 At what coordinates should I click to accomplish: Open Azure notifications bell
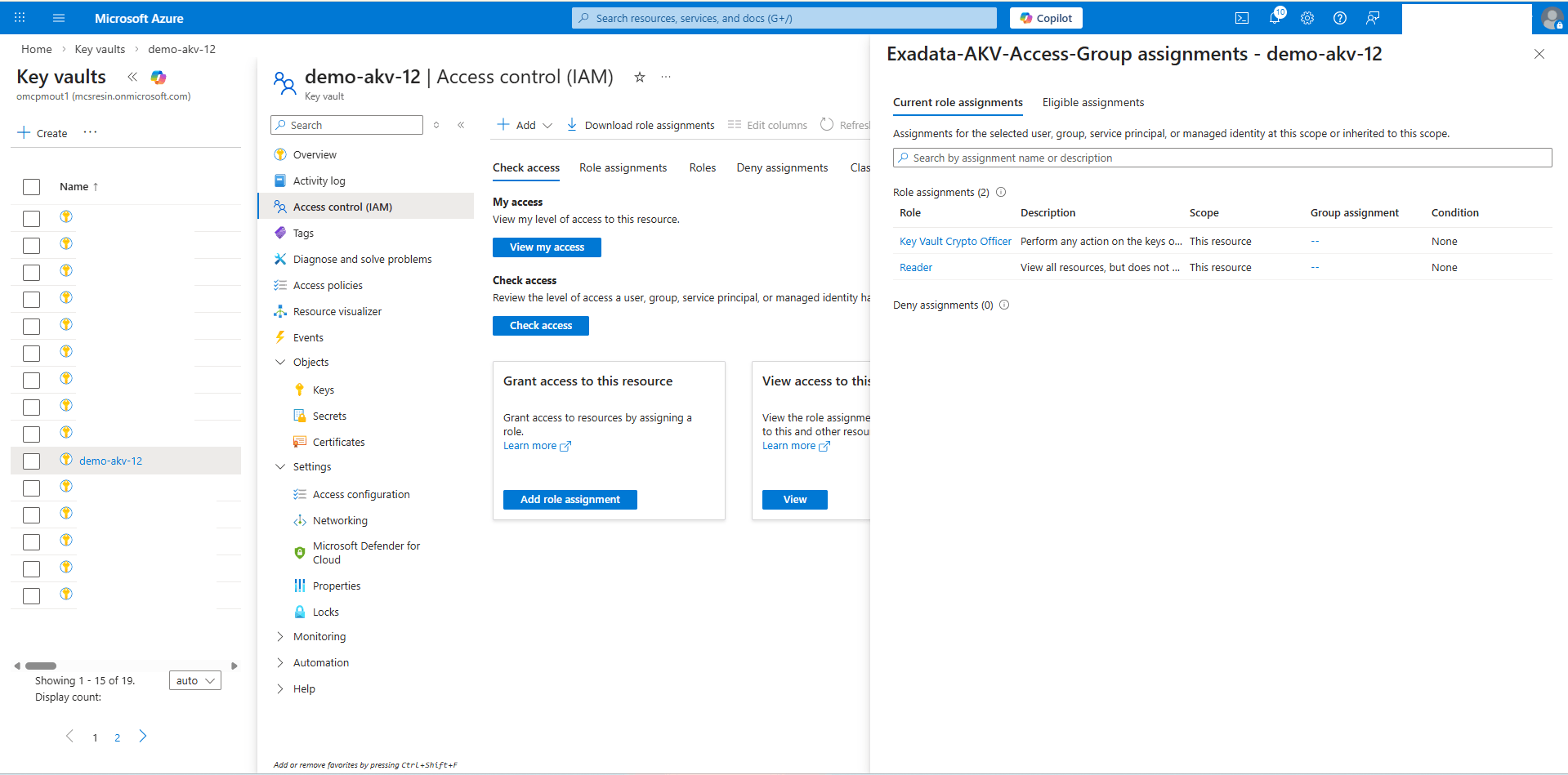tap(1275, 17)
